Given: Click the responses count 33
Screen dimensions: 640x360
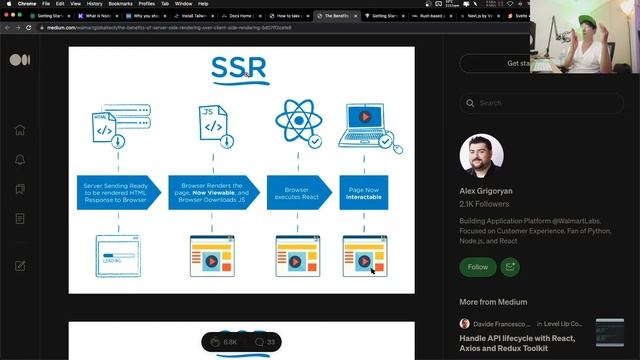Looking at the screenshot, I should [271, 342].
